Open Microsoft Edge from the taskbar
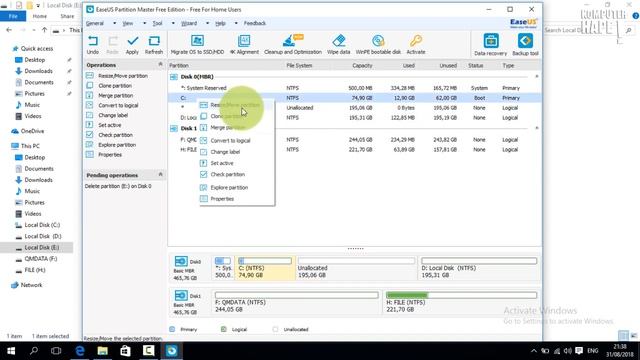The width and height of the screenshot is (640, 360). coord(80,351)
